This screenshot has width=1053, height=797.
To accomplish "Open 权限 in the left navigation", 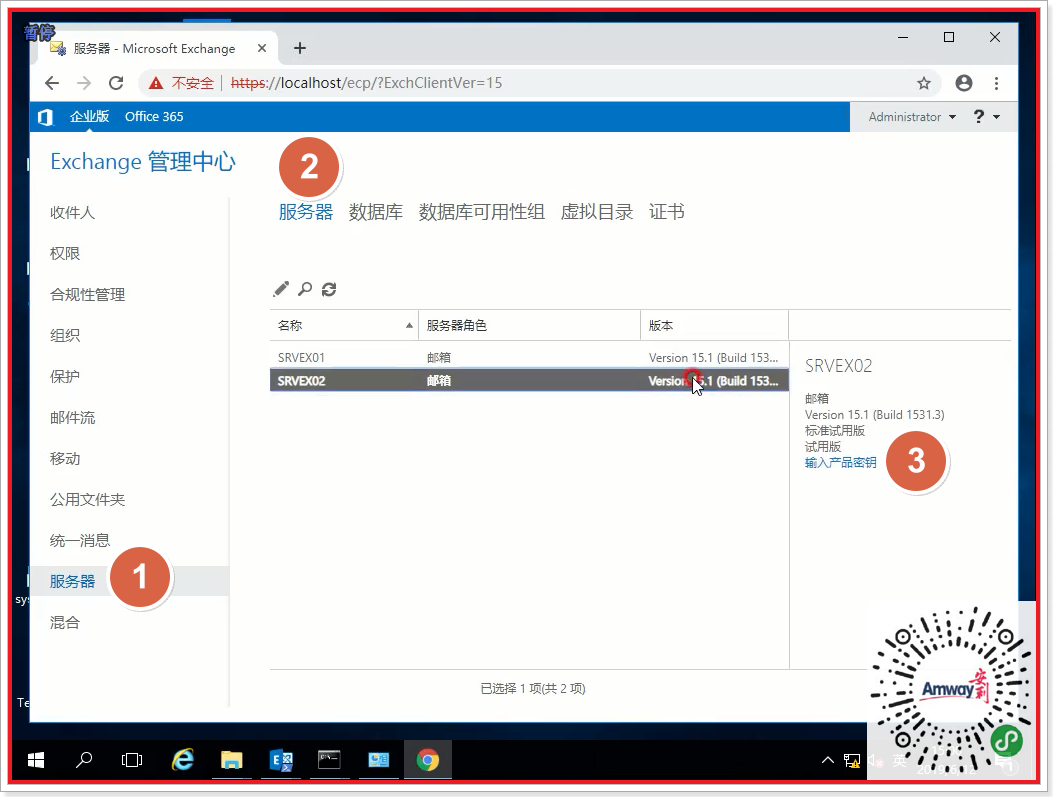I will point(65,254).
